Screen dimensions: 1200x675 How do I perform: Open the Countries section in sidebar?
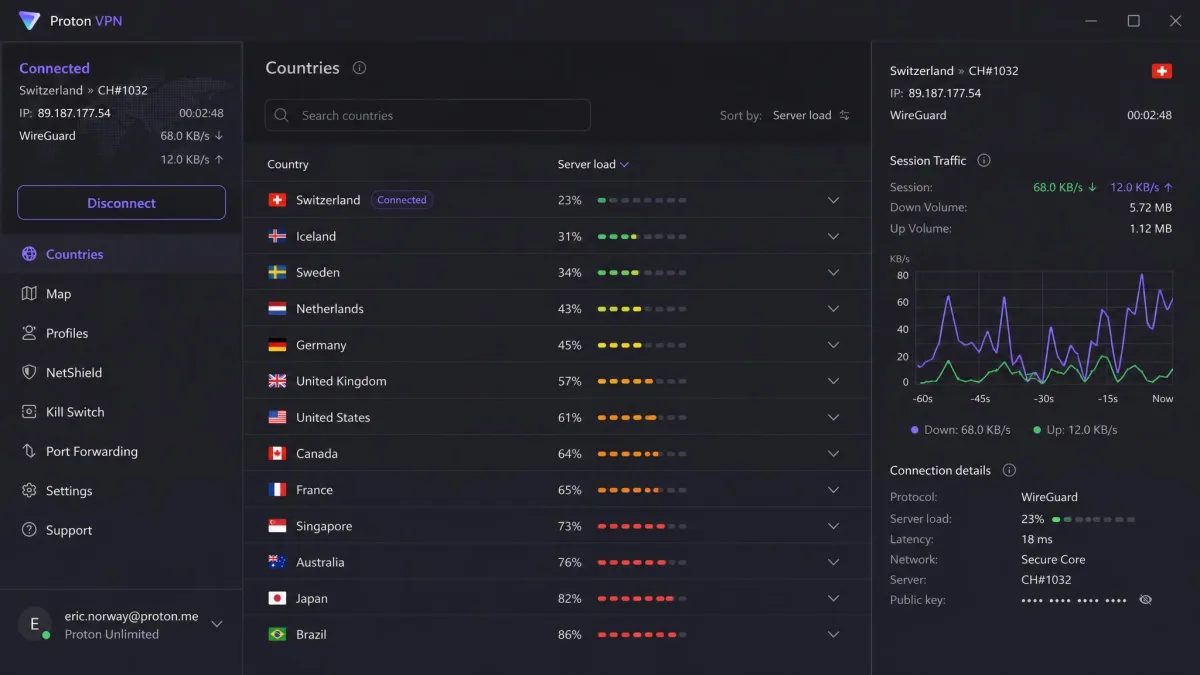(x=121, y=254)
